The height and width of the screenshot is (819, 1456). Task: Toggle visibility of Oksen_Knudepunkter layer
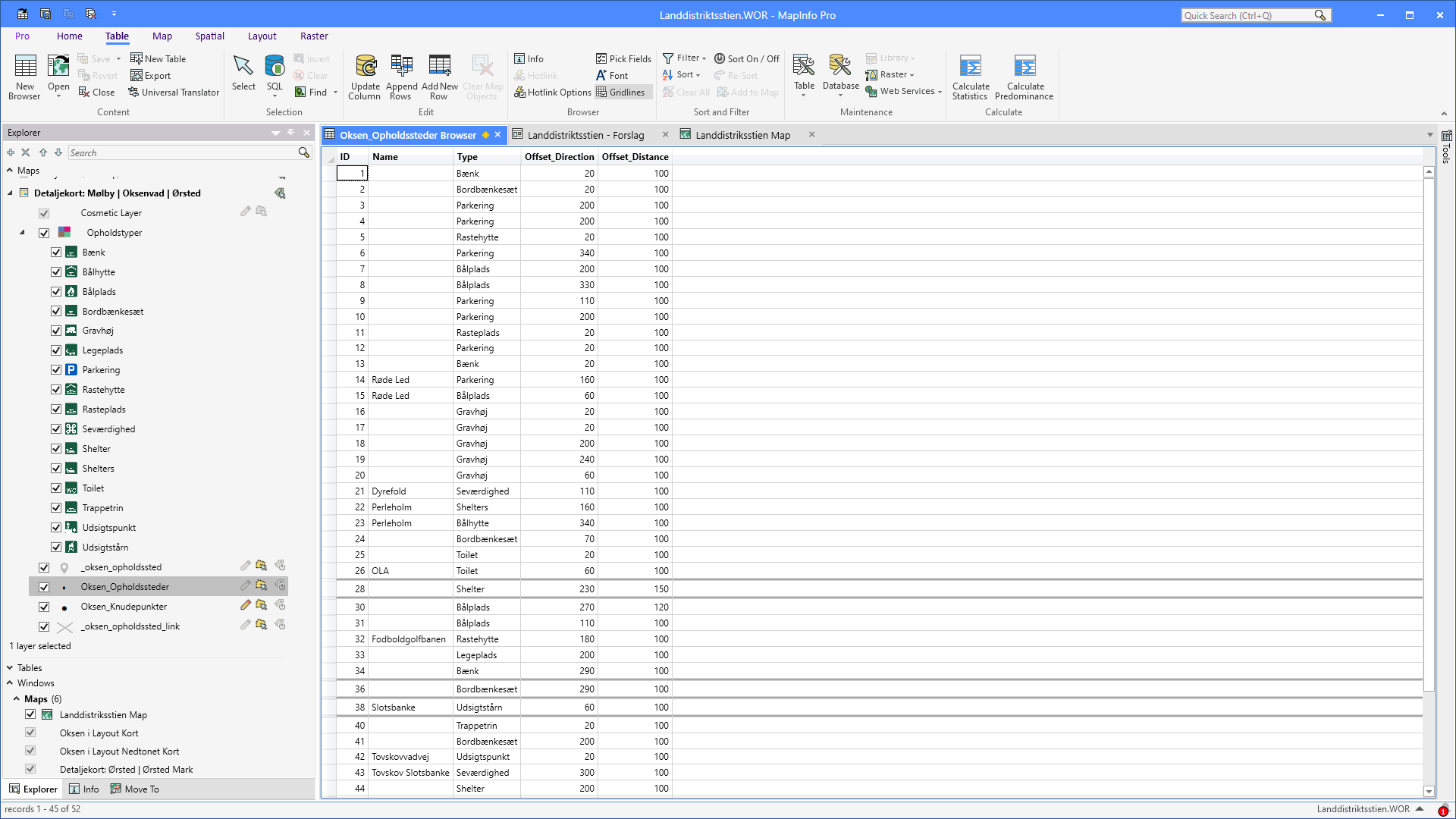pos(44,607)
